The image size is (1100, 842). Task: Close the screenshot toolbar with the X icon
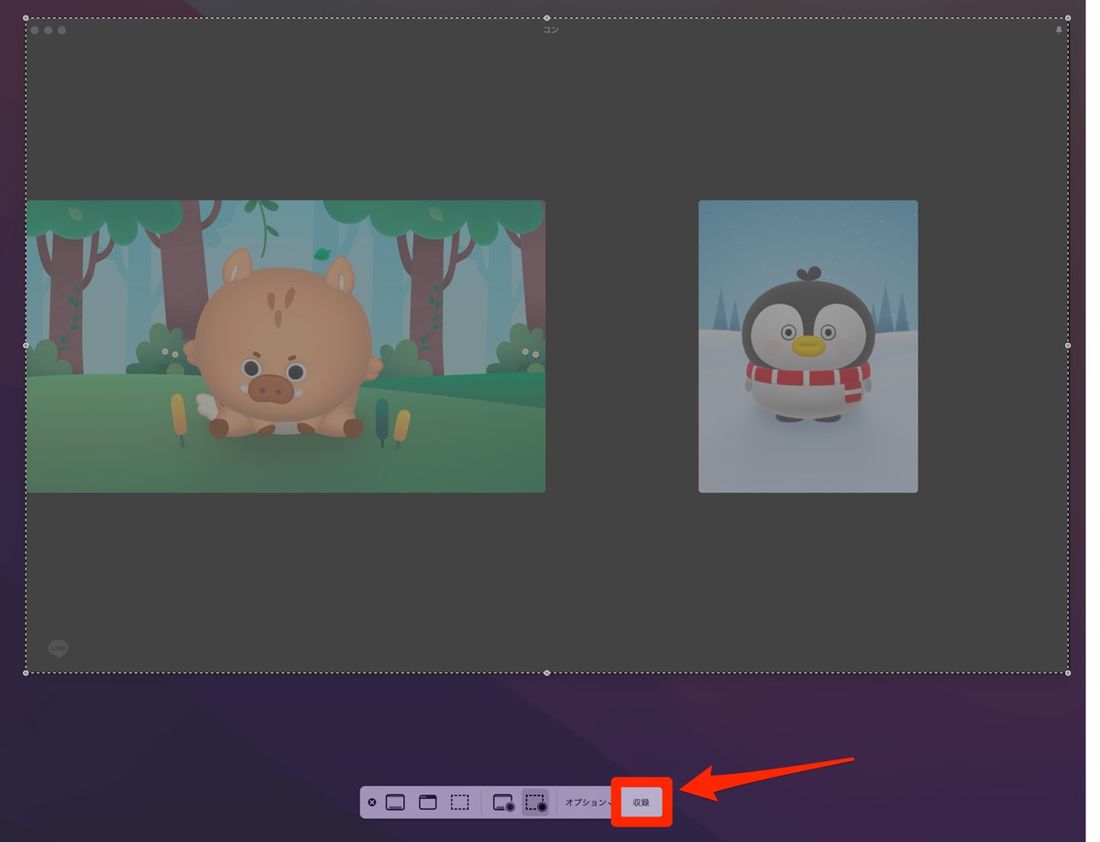point(372,802)
